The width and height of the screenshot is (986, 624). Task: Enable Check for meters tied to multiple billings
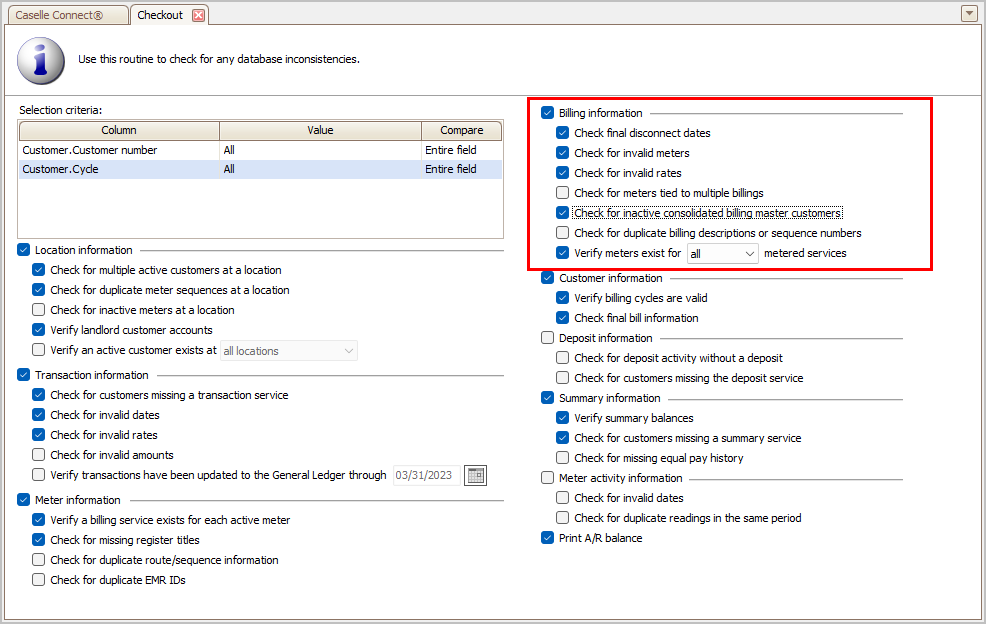[562, 192]
